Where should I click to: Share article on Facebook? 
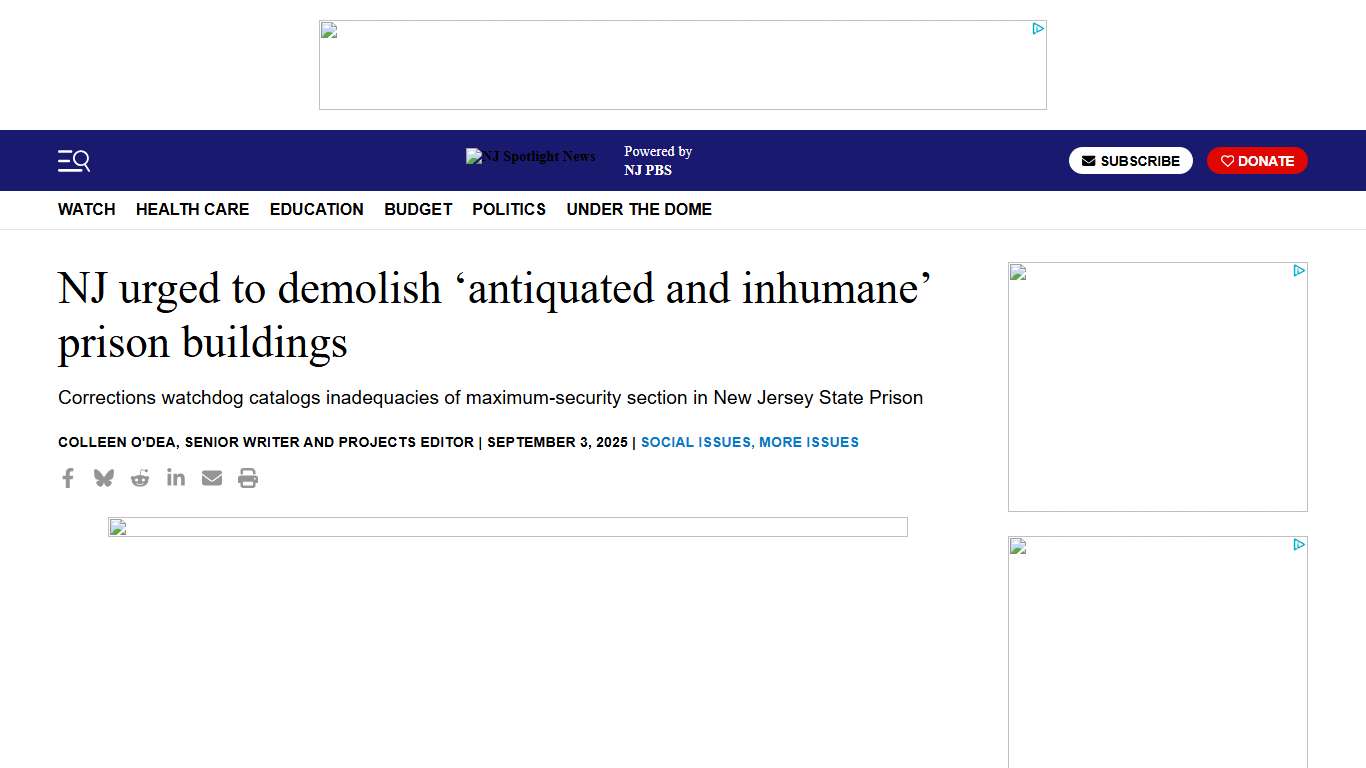[x=68, y=478]
